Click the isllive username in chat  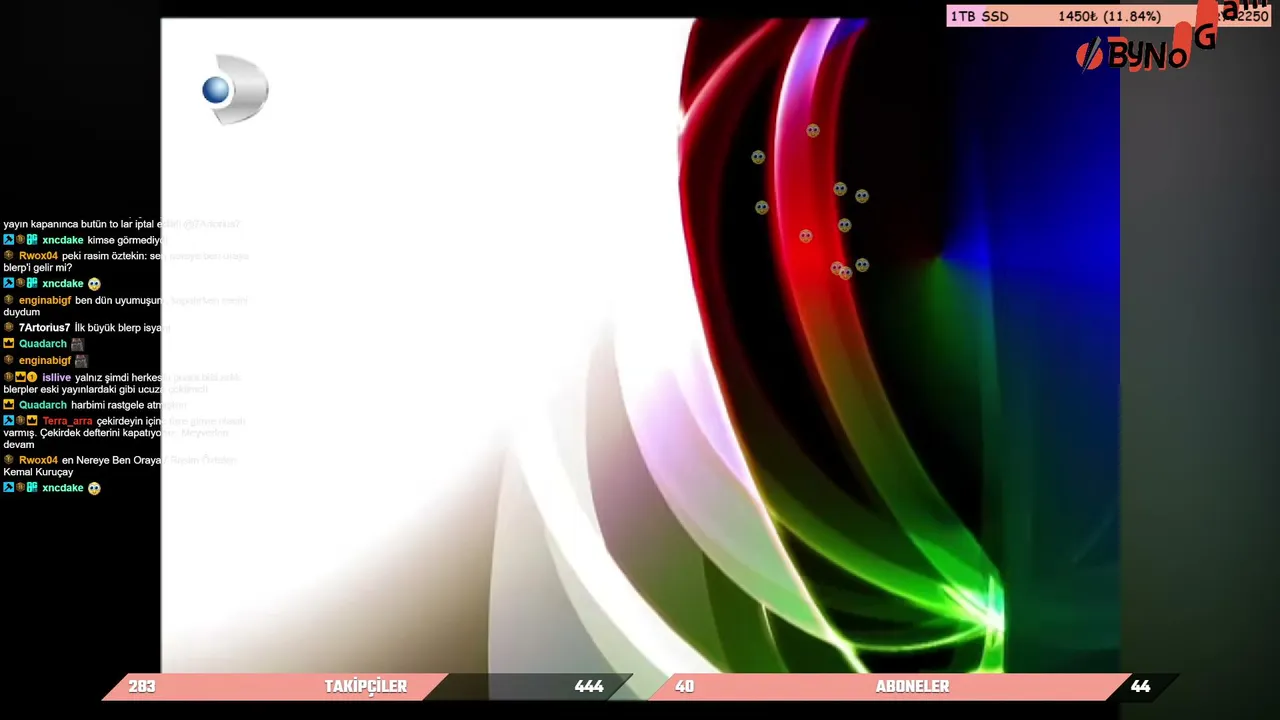coord(56,378)
